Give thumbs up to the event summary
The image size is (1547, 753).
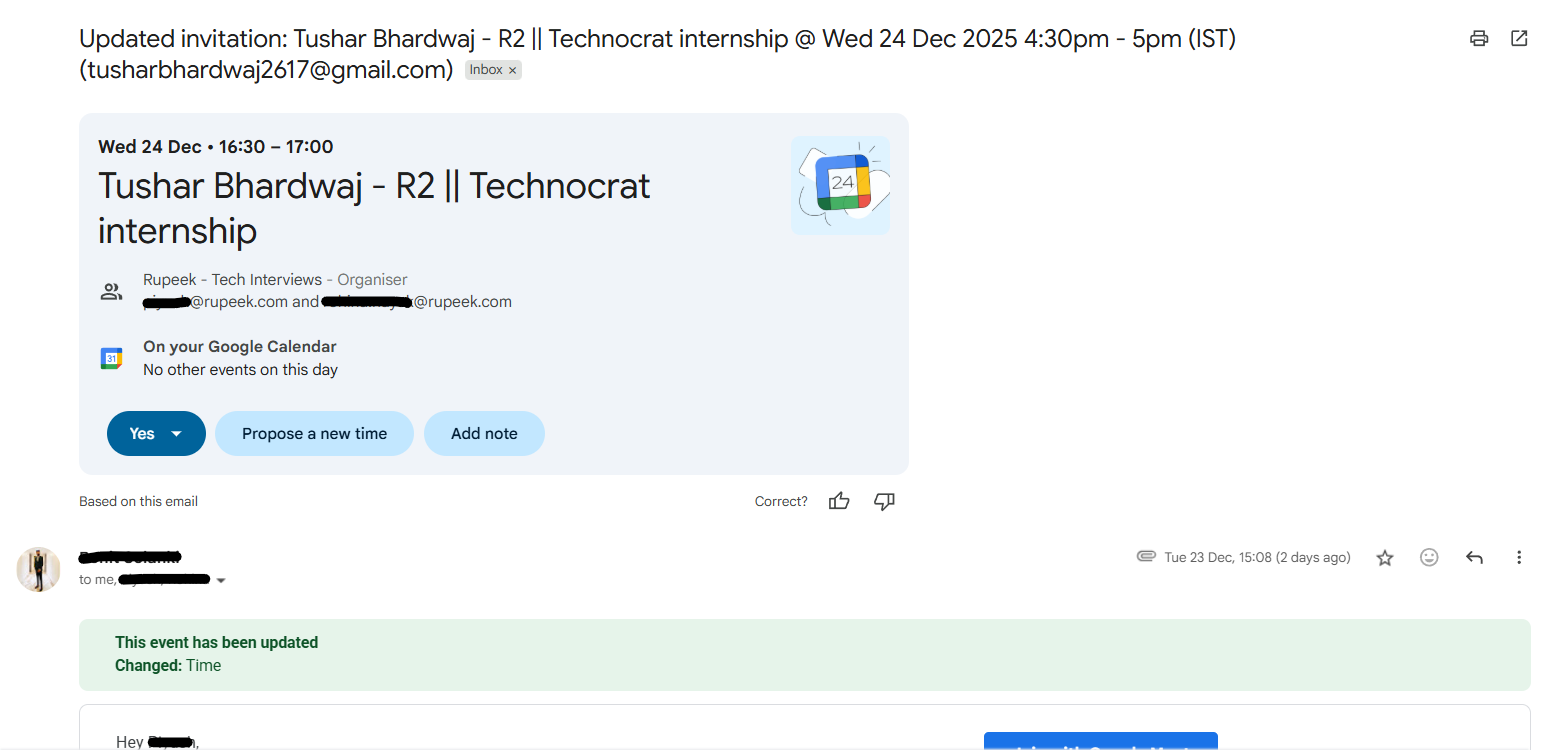(x=839, y=501)
